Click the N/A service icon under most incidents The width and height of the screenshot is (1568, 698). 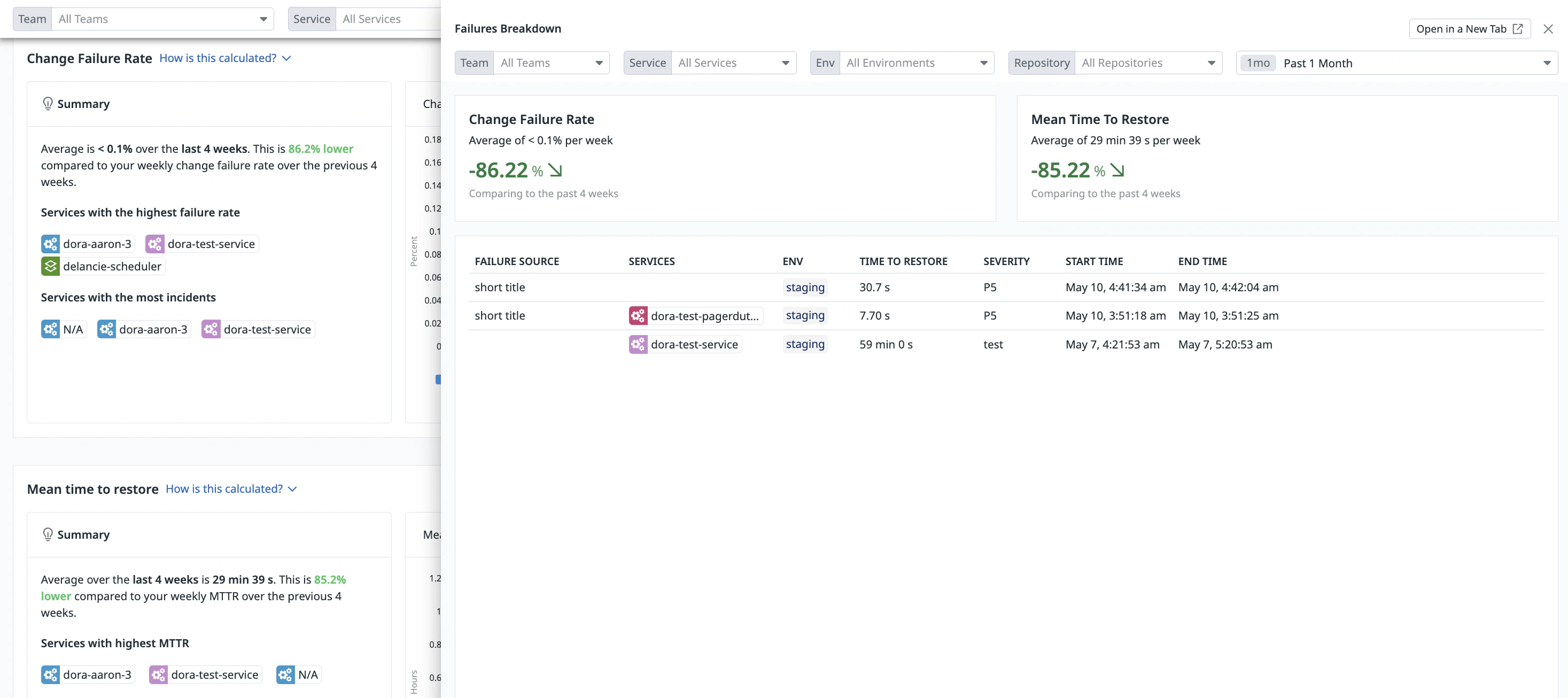(51, 329)
